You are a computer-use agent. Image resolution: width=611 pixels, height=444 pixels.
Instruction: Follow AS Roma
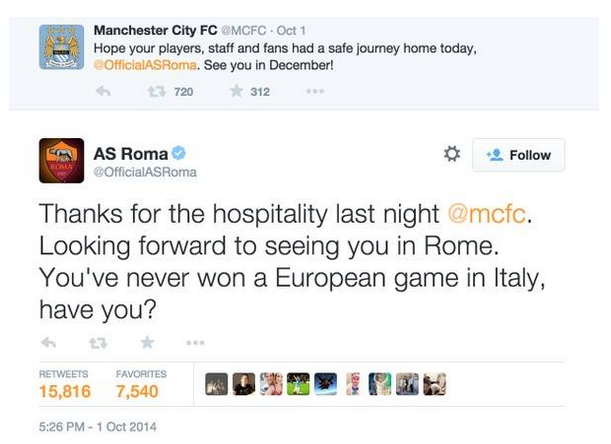point(518,155)
